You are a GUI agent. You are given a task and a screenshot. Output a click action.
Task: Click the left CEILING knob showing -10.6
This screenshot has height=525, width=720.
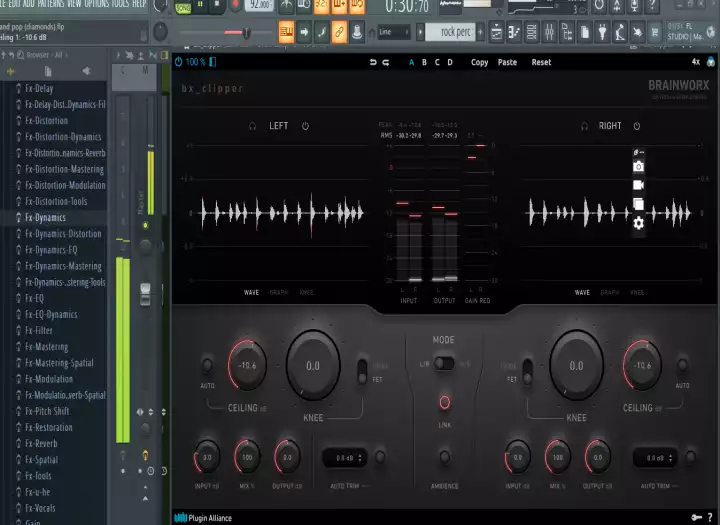point(247,366)
